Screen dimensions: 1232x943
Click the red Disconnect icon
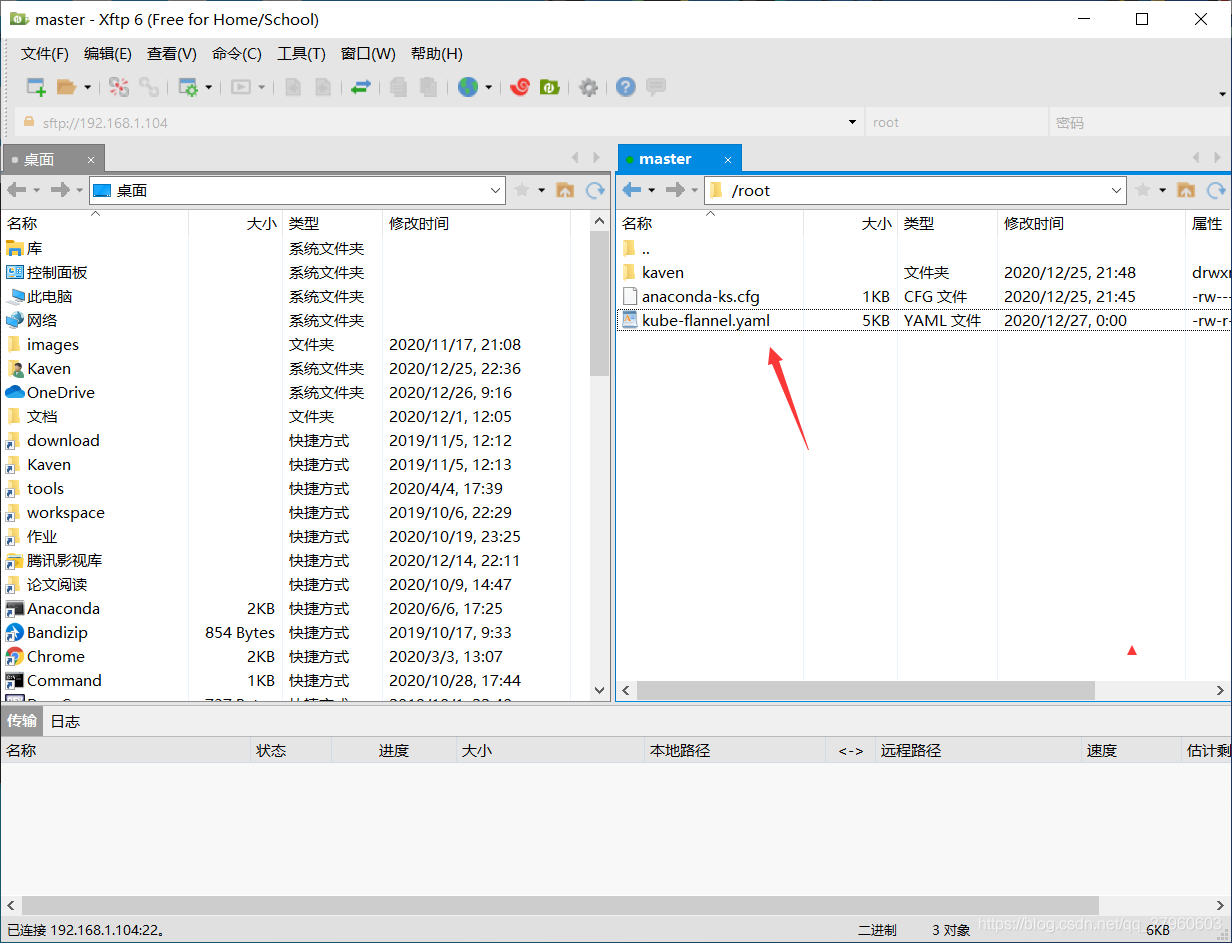119,87
